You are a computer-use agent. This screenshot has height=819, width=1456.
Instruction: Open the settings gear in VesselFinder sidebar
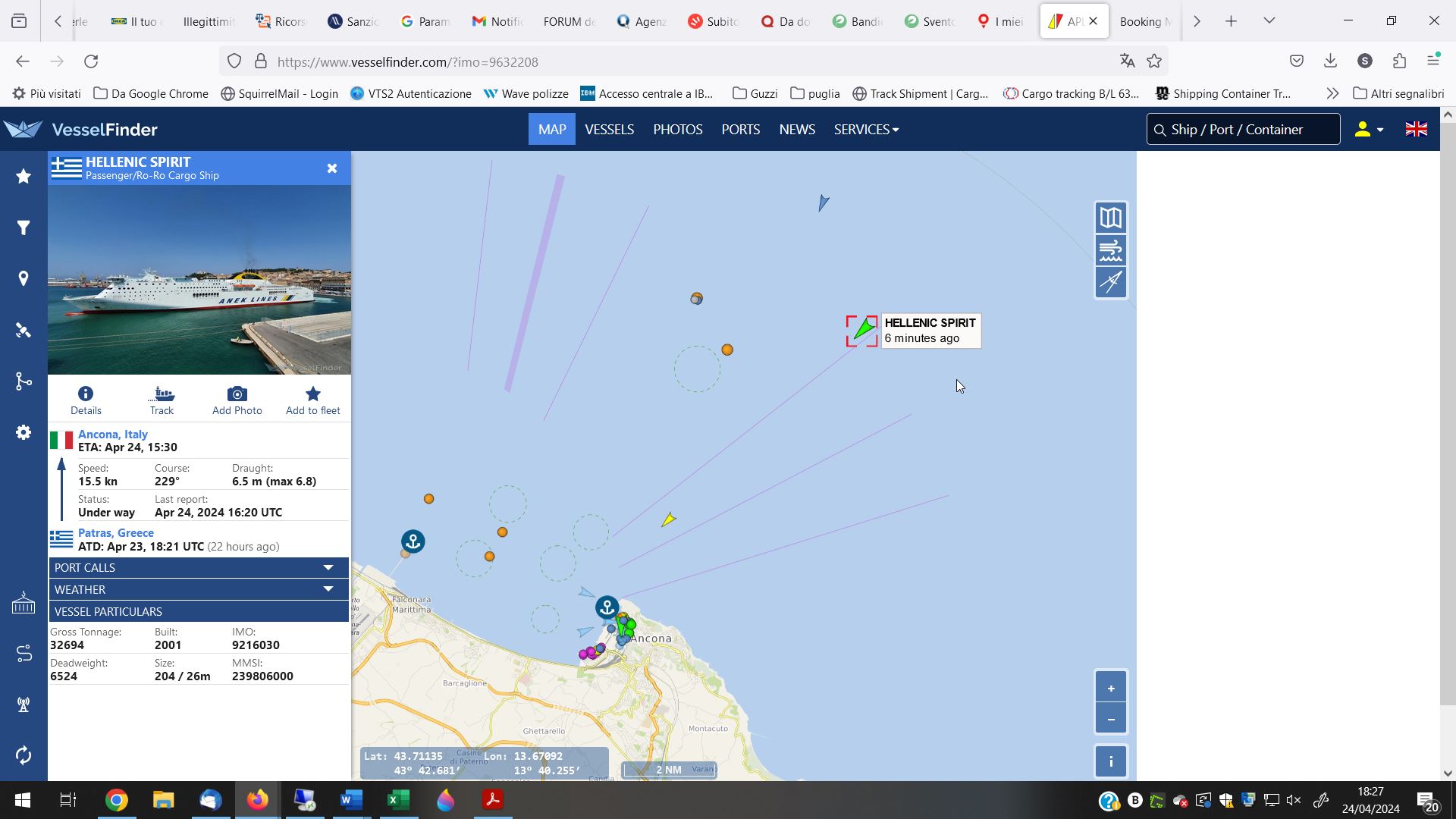tap(24, 432)
